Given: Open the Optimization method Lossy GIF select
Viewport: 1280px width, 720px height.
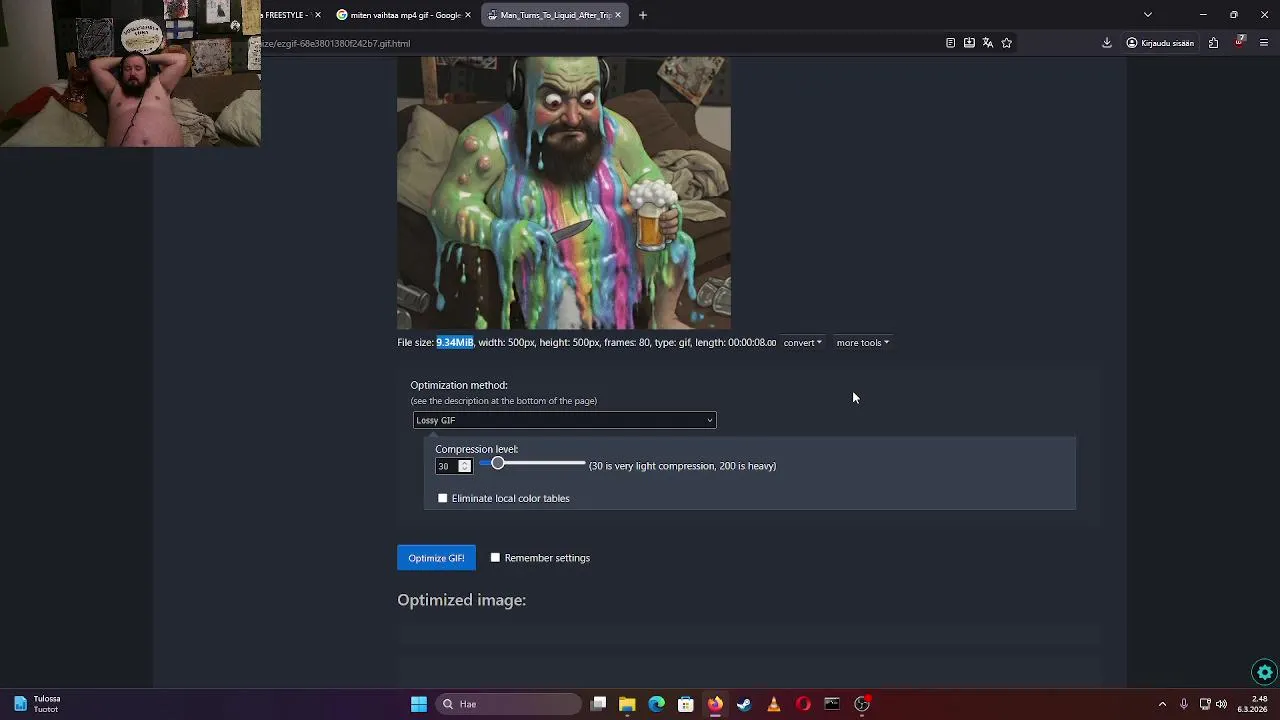Looking at the screenshot, I should click(x=565, y=420).
